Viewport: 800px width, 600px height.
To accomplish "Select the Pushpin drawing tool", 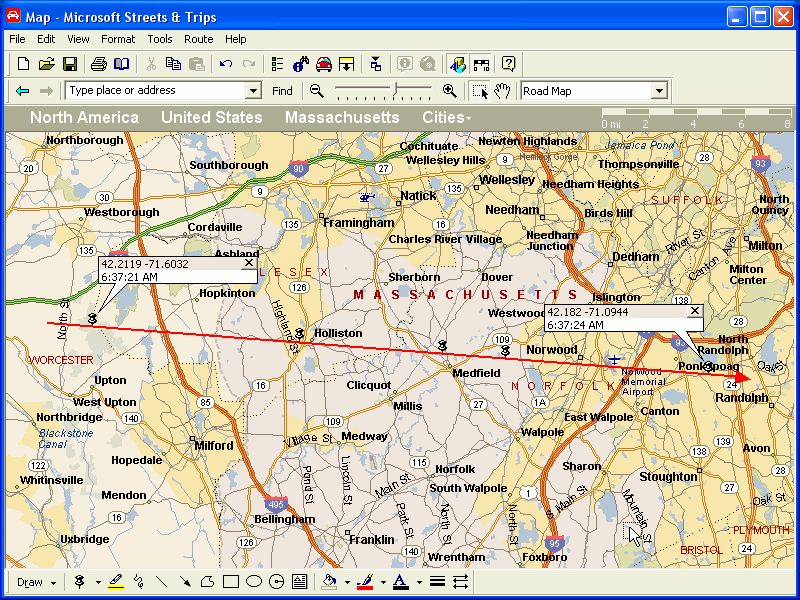I will click(x=80, y=582).
